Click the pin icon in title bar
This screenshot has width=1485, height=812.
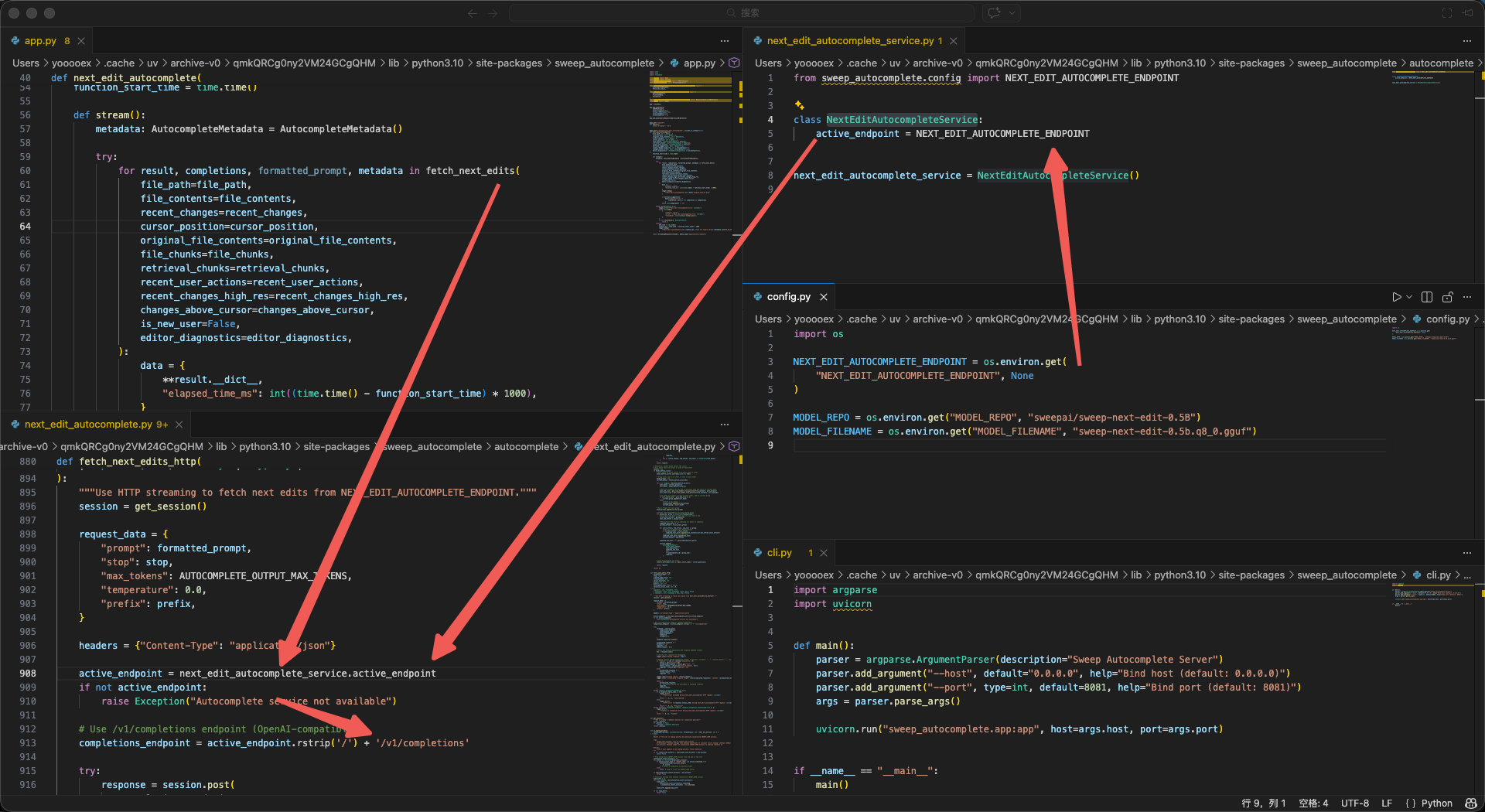point(1468,12)
